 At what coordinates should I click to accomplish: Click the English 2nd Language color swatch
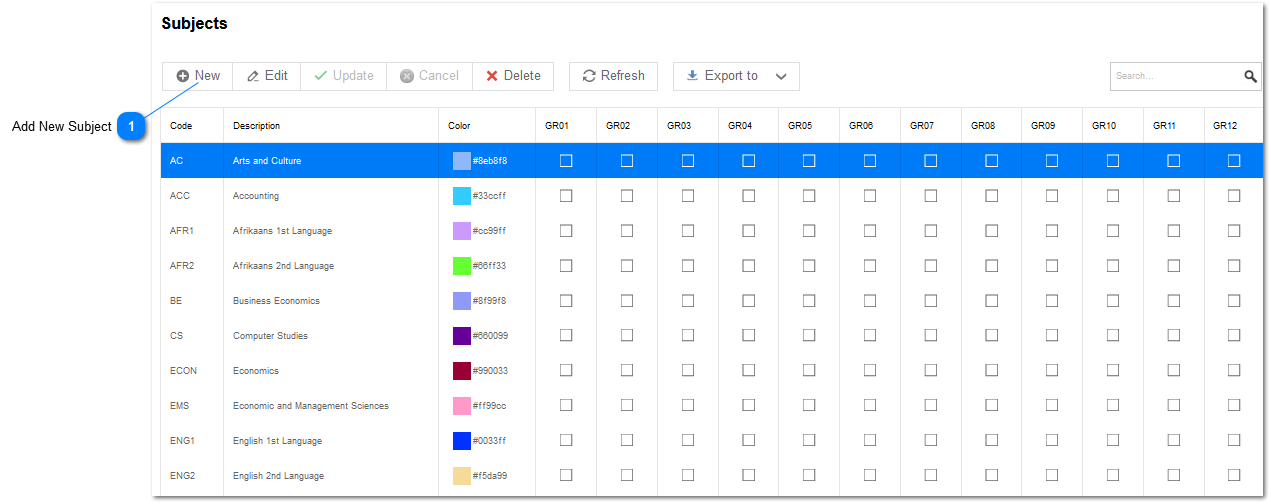tap(461, 476)
